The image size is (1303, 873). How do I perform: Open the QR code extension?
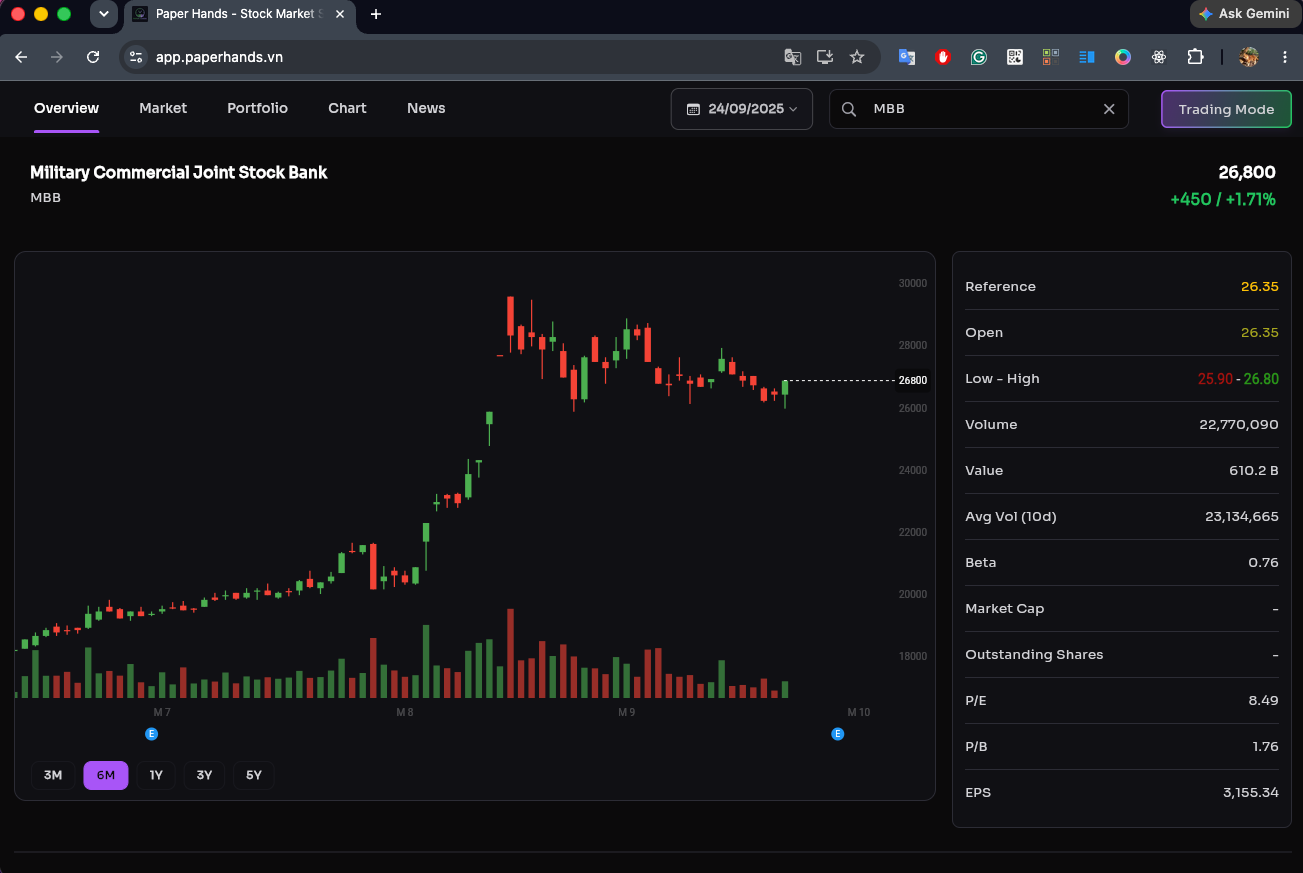click(1015, 57)
